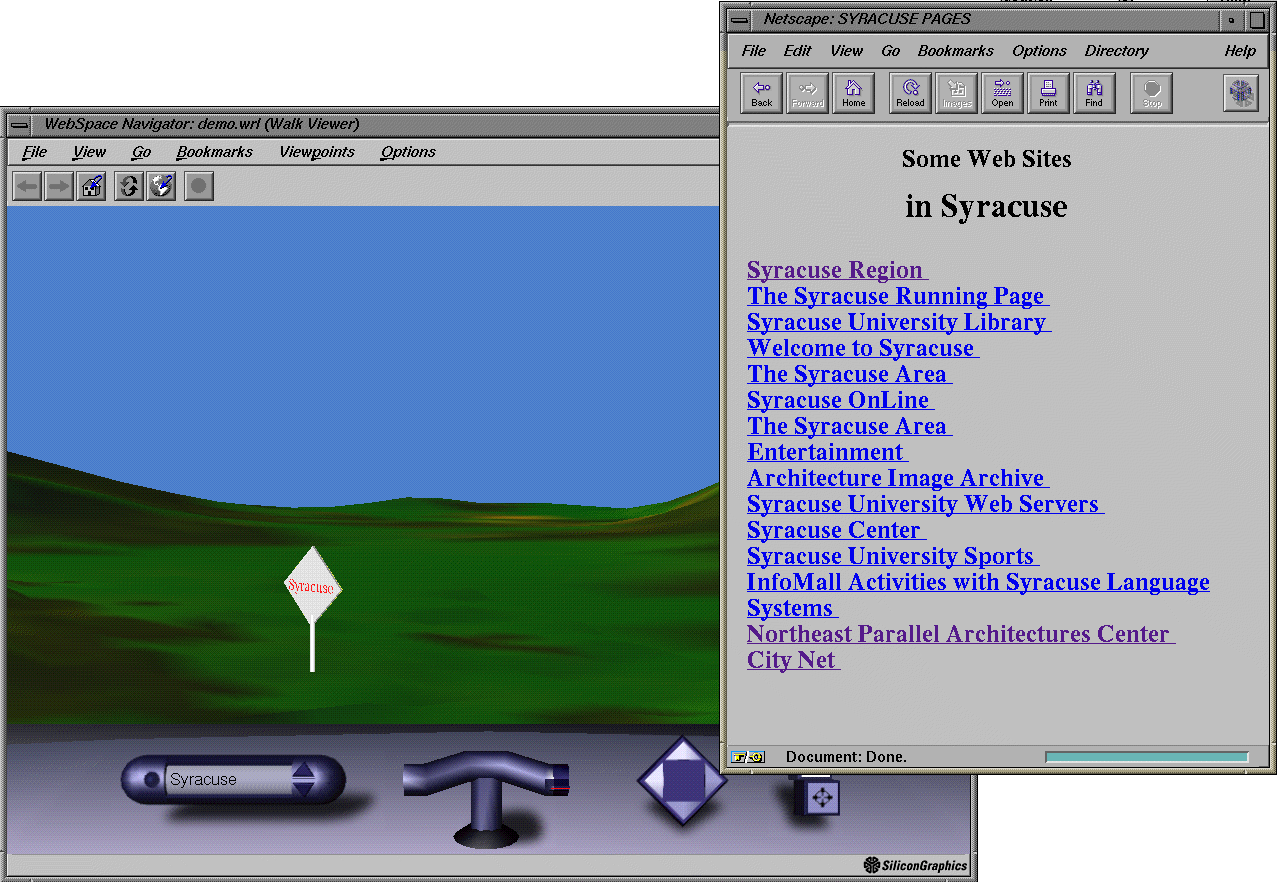Click the Images toolbar button in Netscape
Screen dimensions: 1277x882
[x=956, y=93]
